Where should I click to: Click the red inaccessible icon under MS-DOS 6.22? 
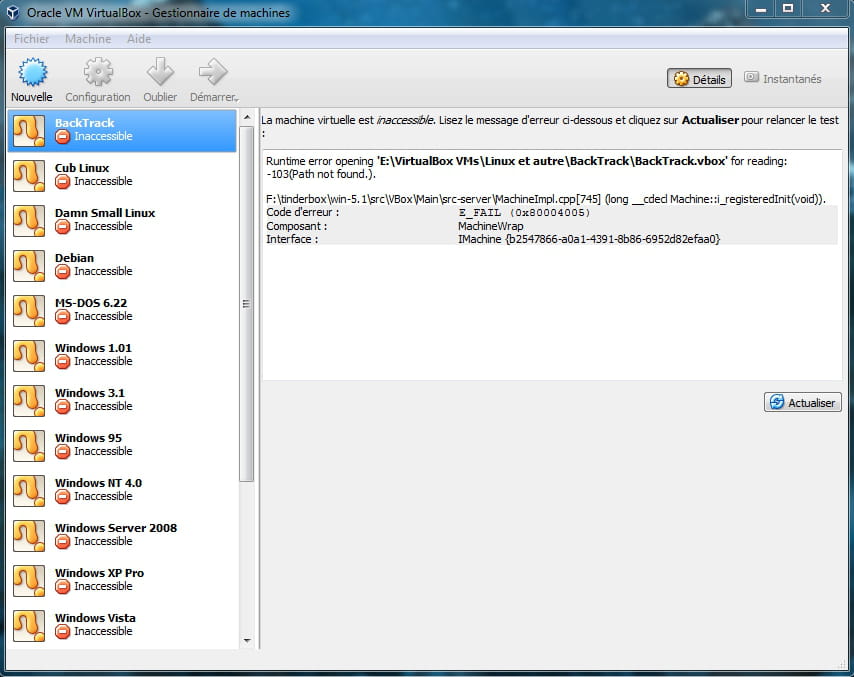[x=63, y=316]
